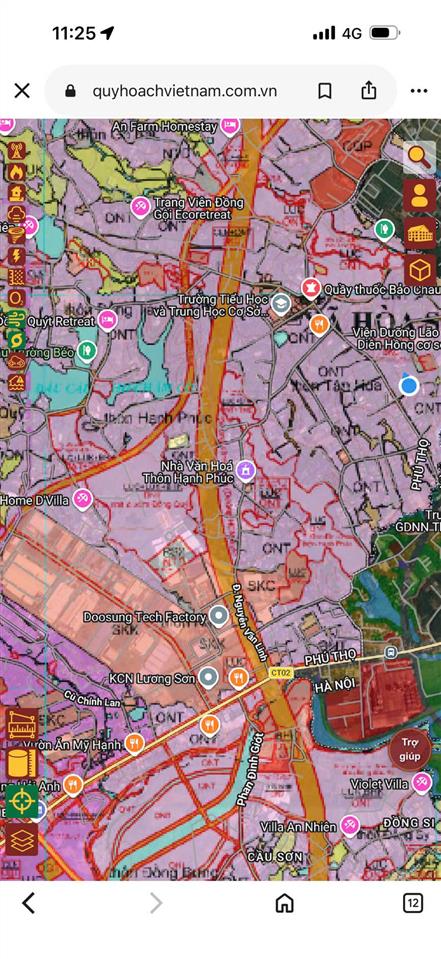441x959 pixels.
Task: Bookmark this page
Action: [x=325, y=91]
